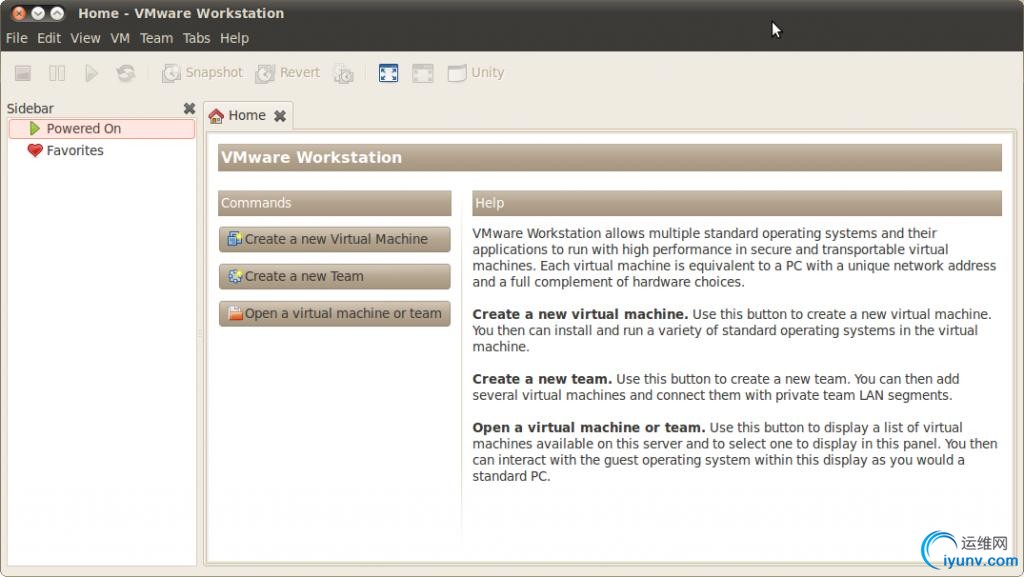This screenshot has height=577, width=1024.
Task: Click the 'Commands' section header
Action: coord(334,203)
